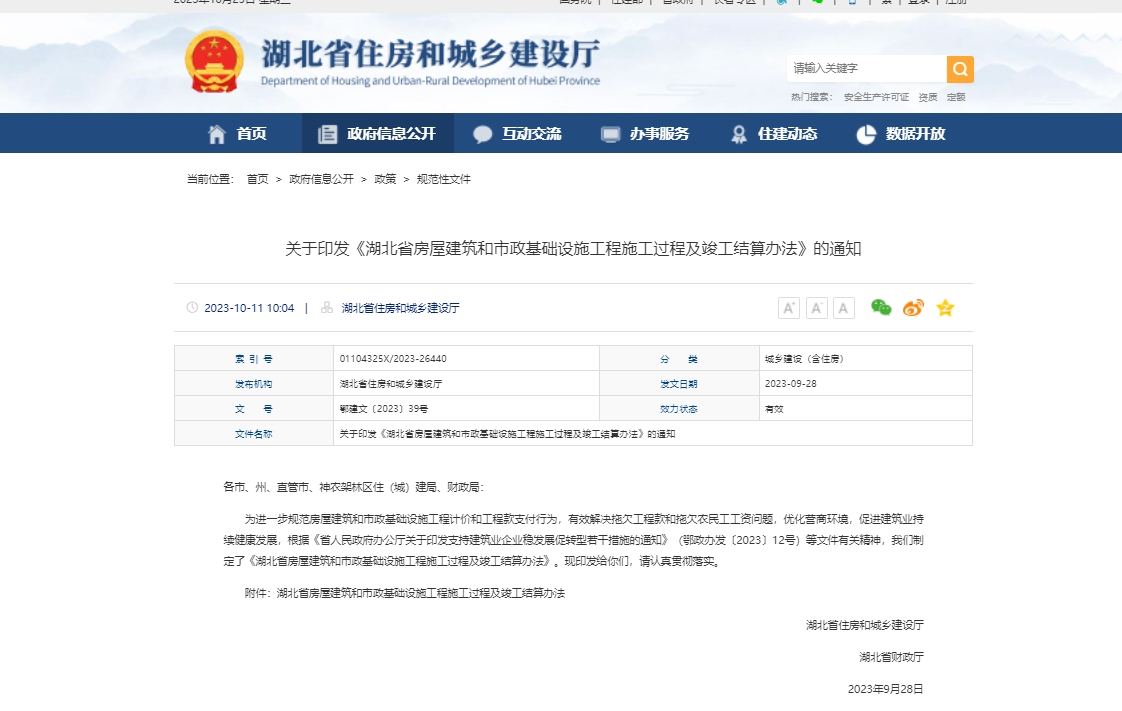Click the 发布机构 label cell
Screen dimensions: 1122x711
(x=254, y=384)
